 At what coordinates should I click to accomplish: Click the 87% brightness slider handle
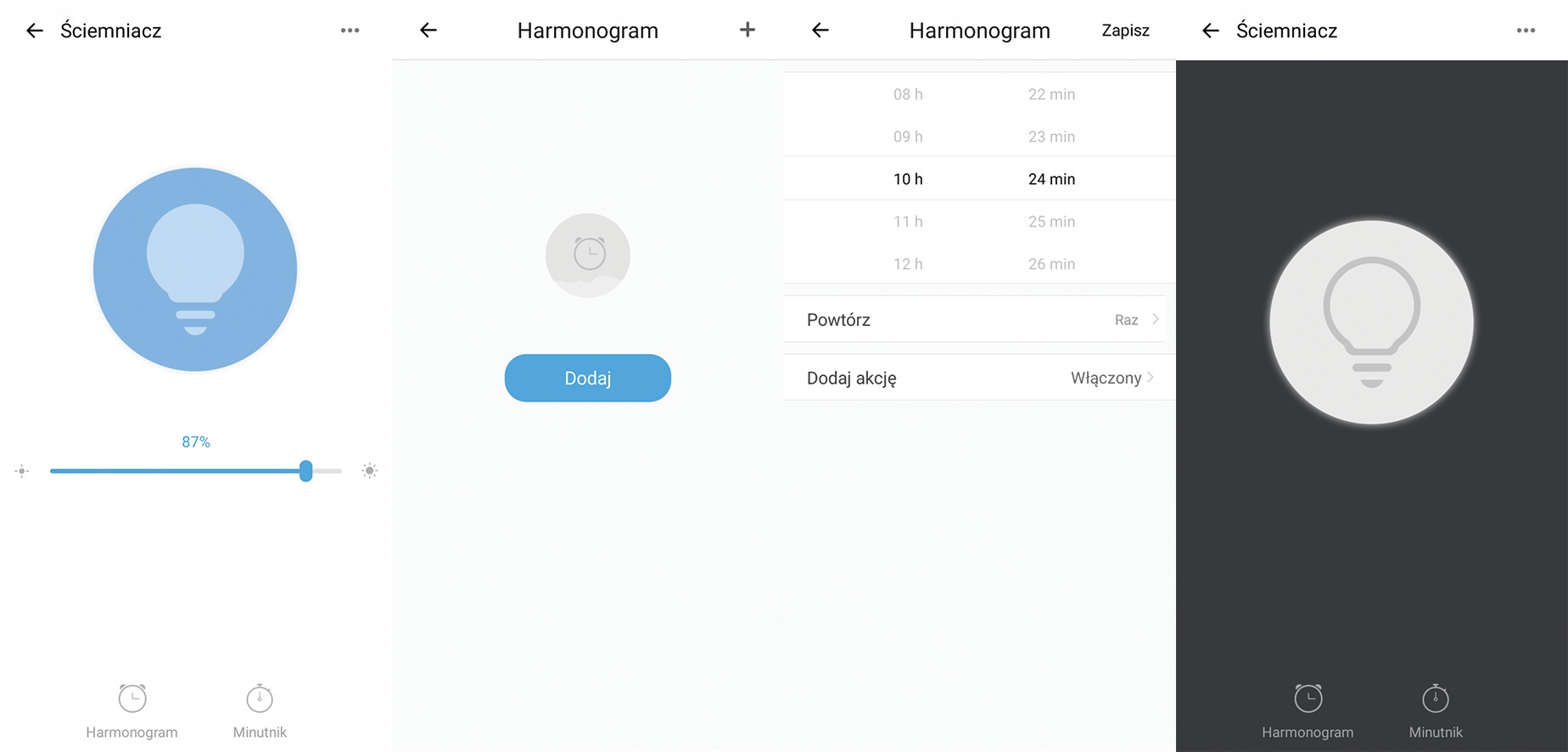coord(306,471)
